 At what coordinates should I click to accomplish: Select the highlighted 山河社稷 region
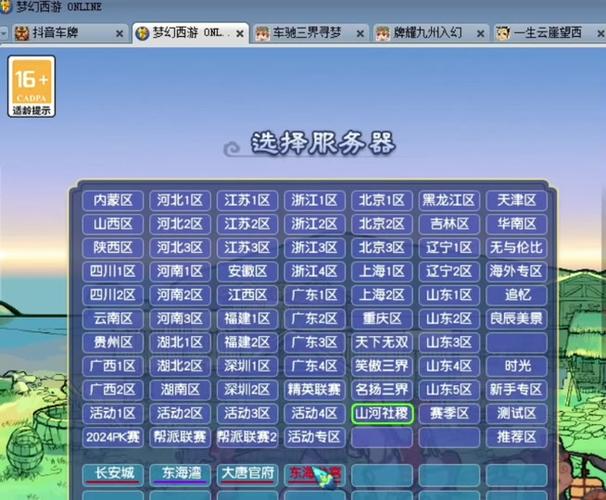pos(382,413)
